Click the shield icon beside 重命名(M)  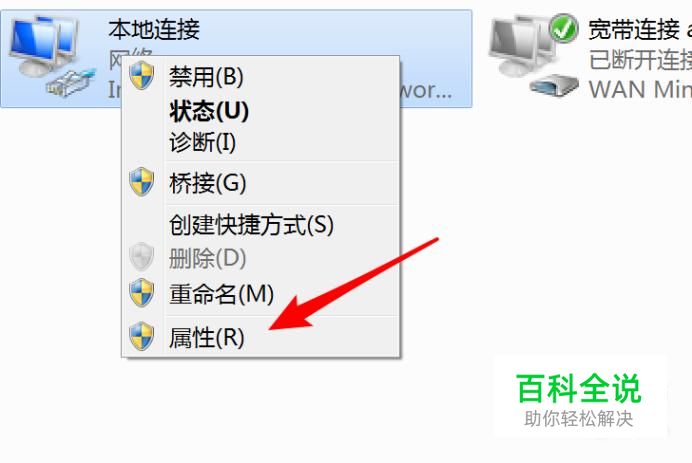coord(142,292)
